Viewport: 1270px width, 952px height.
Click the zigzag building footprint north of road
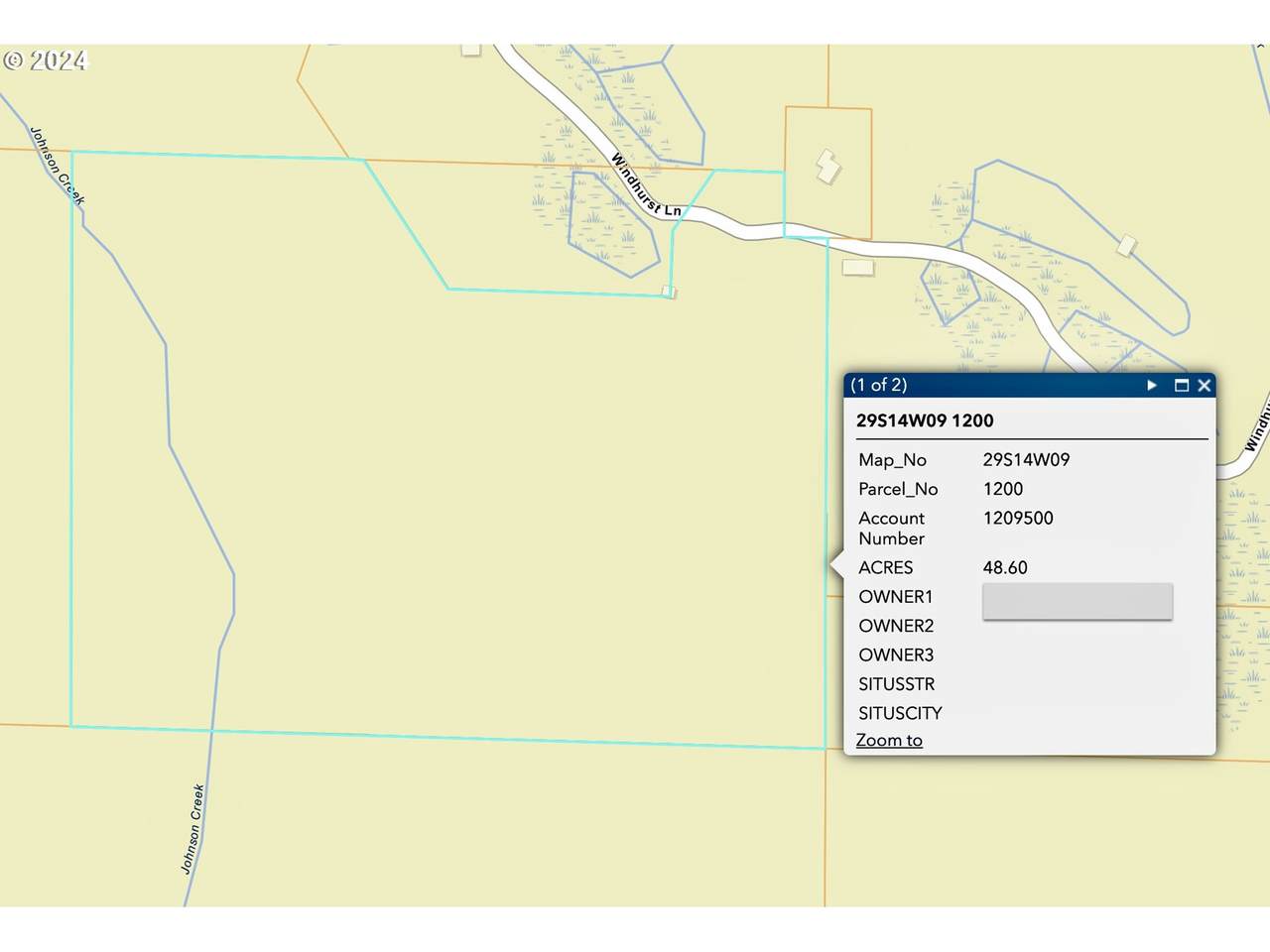point(827,166)
